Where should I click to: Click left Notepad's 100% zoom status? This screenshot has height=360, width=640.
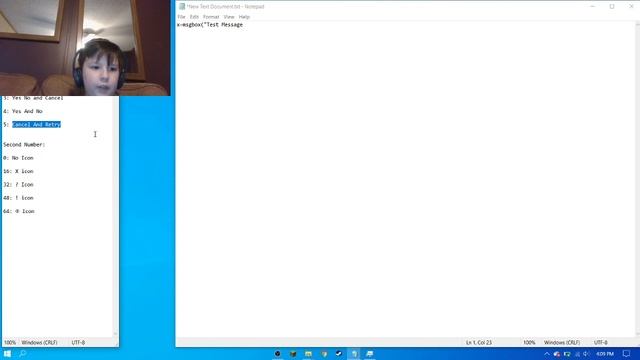[10, 343]
